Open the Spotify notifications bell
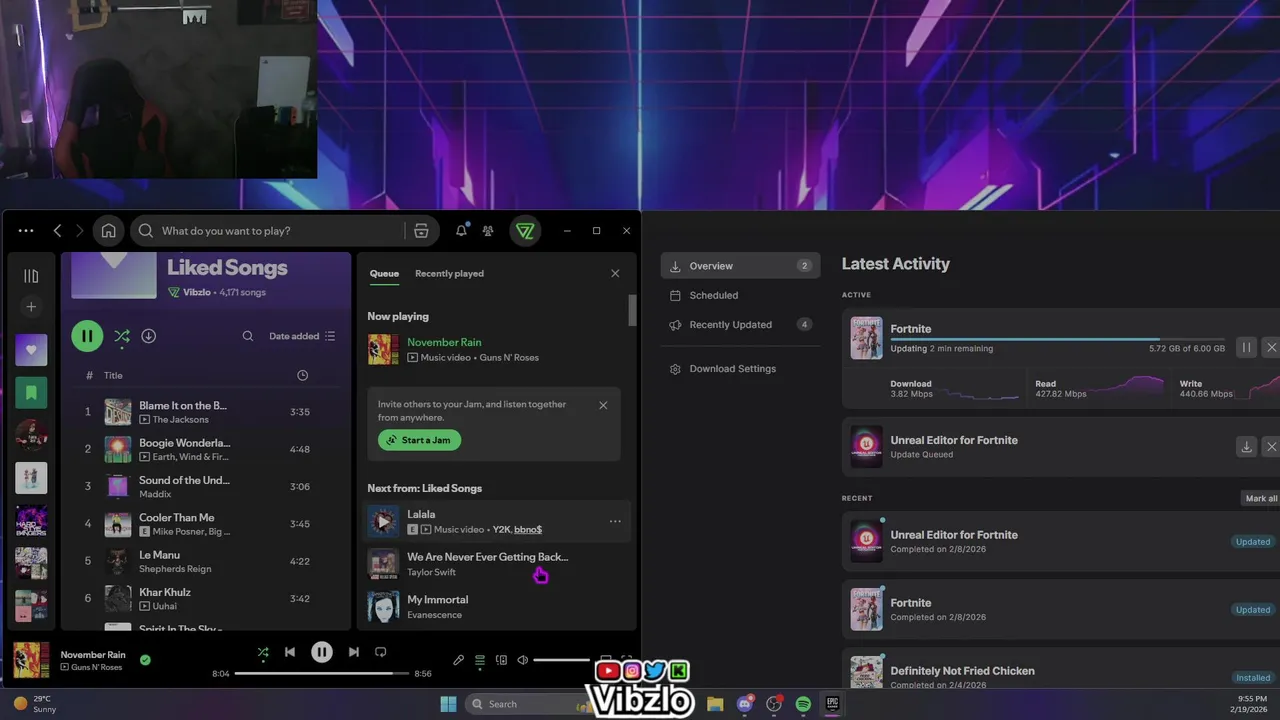 tap(461, 231)
